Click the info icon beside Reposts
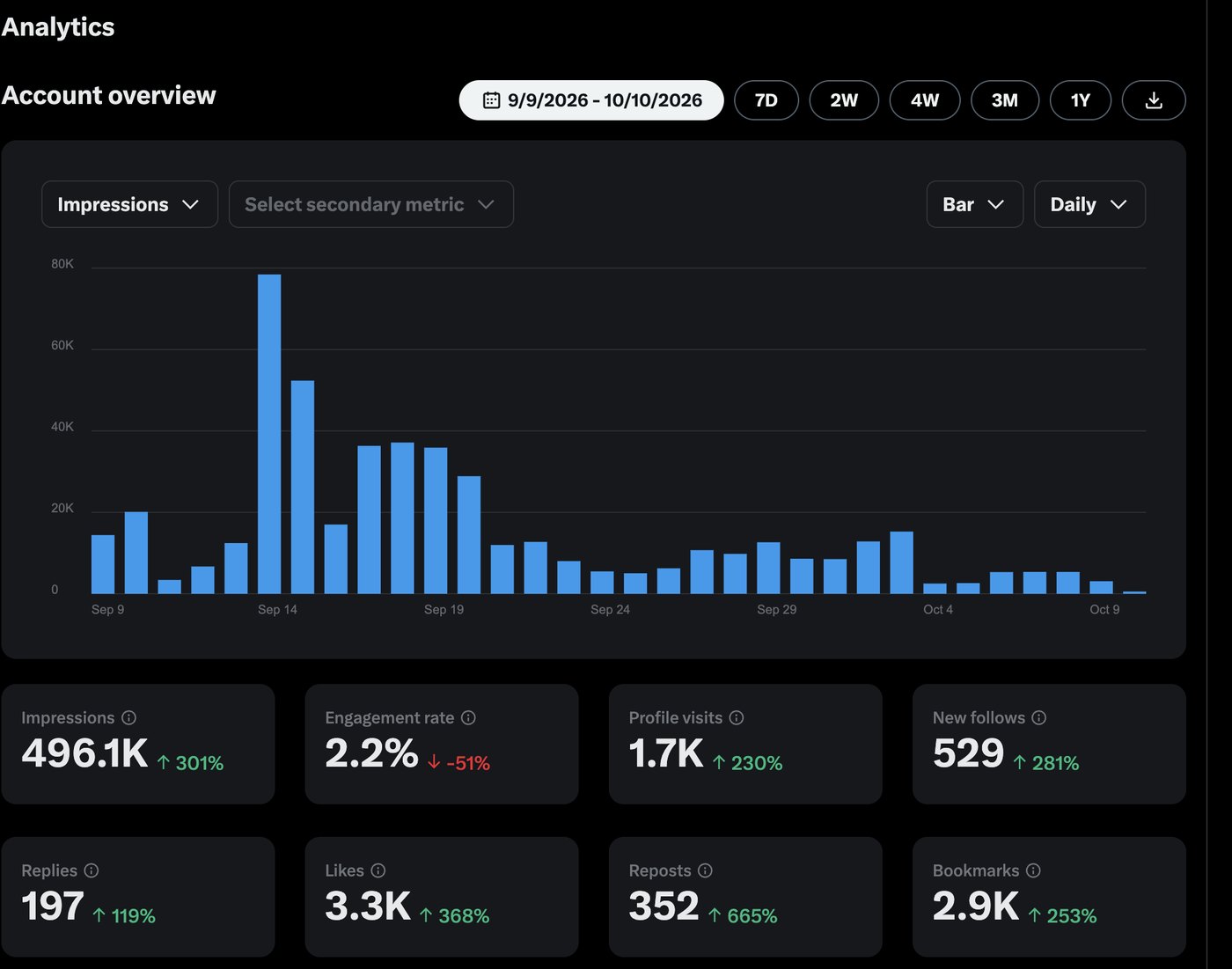 705,870
